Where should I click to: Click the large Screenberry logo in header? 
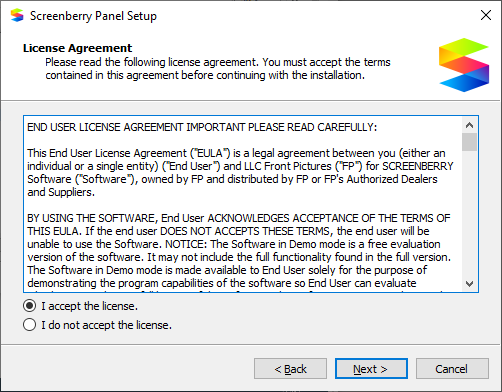click(464, 65)
